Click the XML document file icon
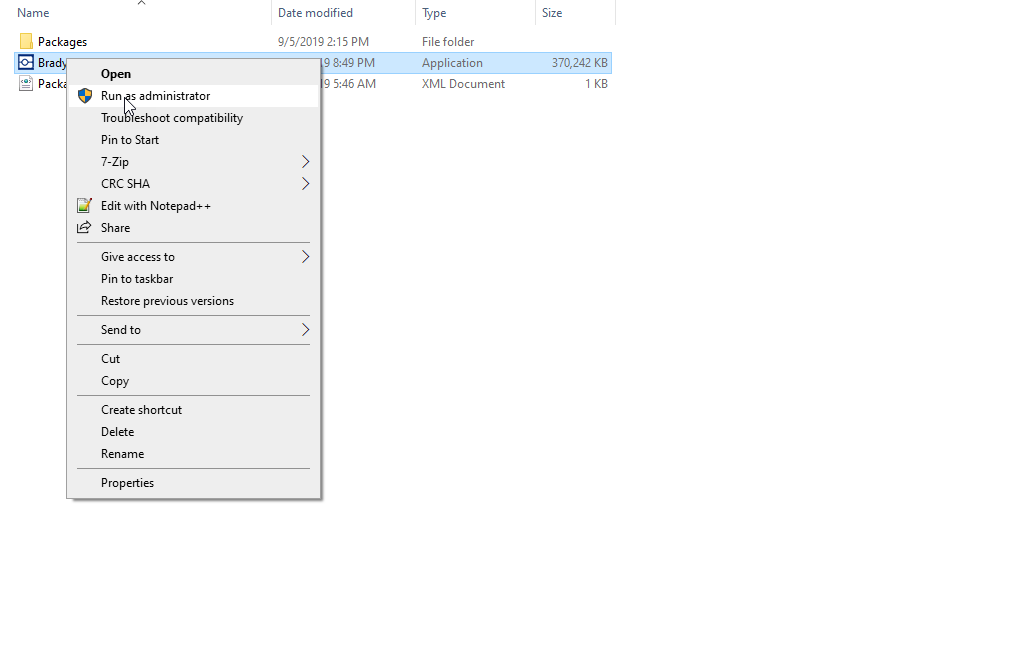Image resolution: width=1009 pixels, height=657 pixels. [26, 84]
